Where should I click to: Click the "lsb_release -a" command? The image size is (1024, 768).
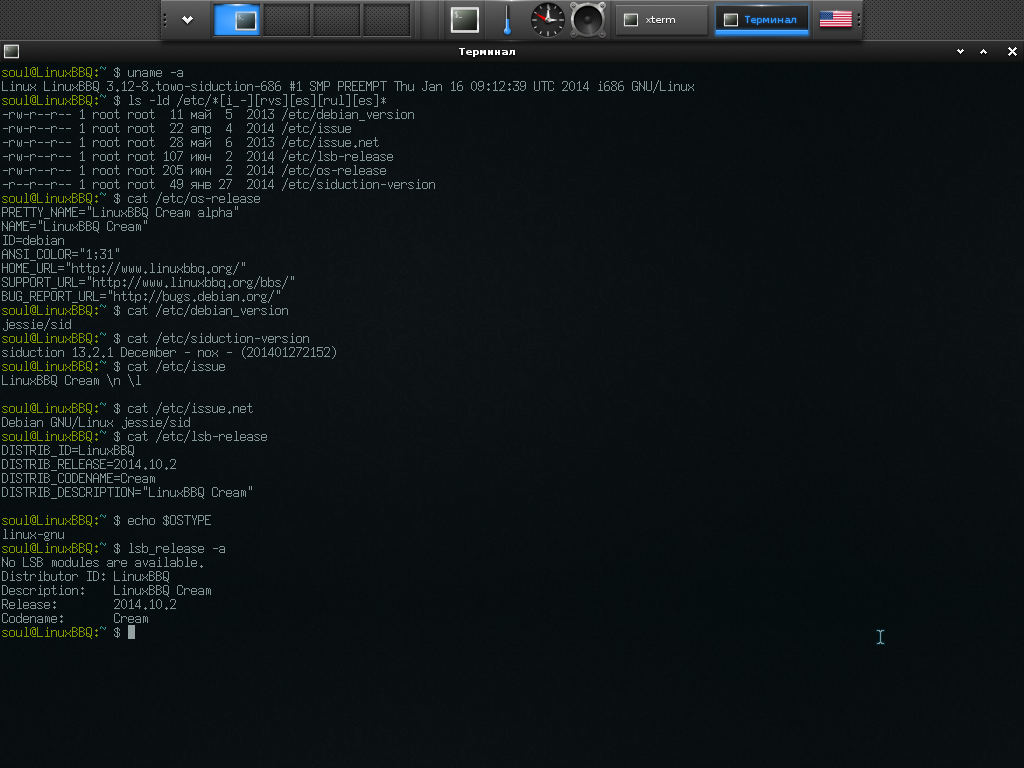(176, 549)
